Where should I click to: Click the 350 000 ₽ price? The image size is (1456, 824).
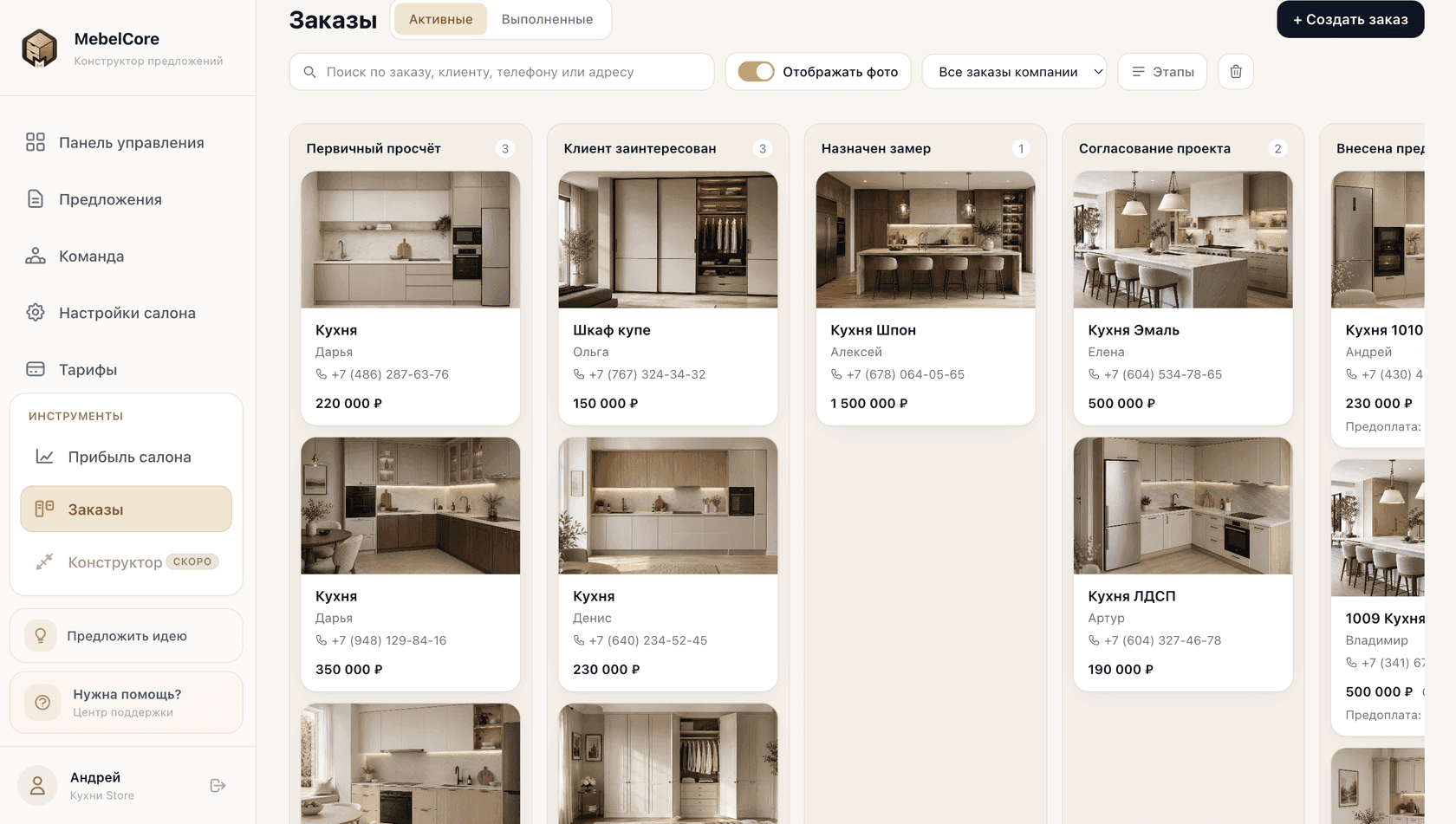coord(348,670)
